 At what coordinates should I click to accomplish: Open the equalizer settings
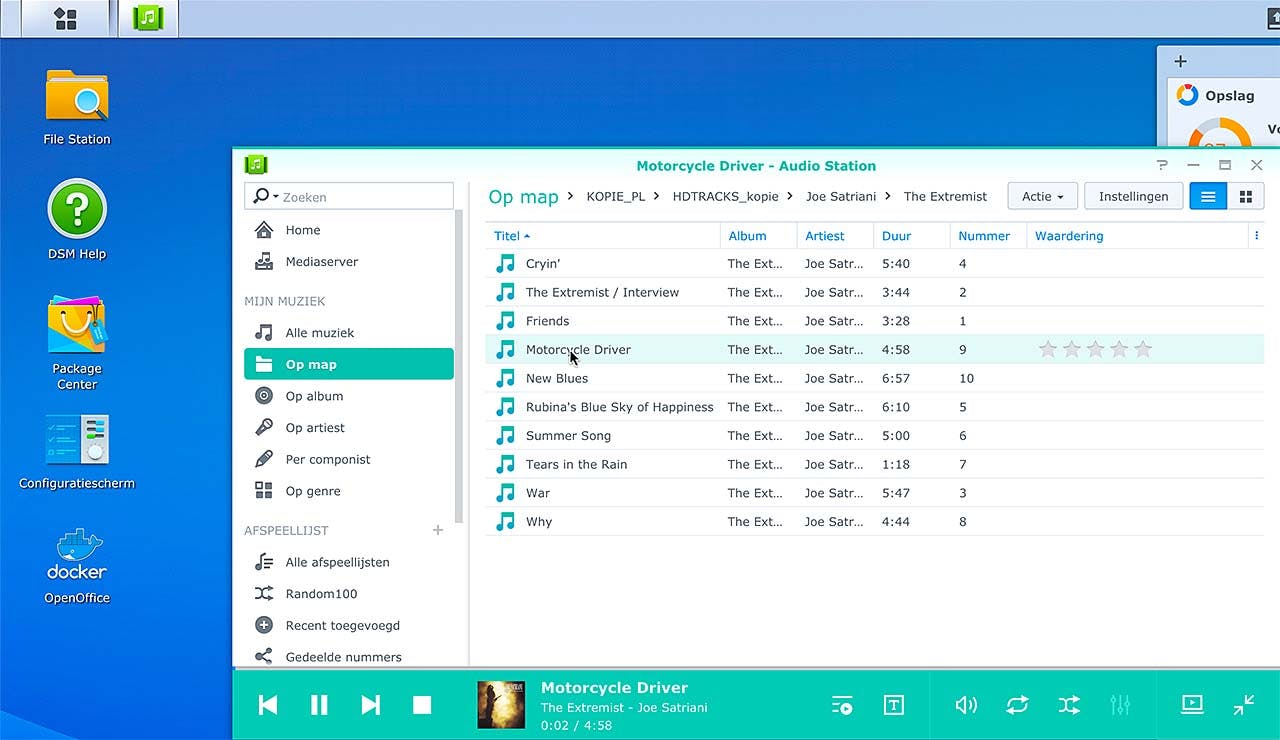(1120, 705)
